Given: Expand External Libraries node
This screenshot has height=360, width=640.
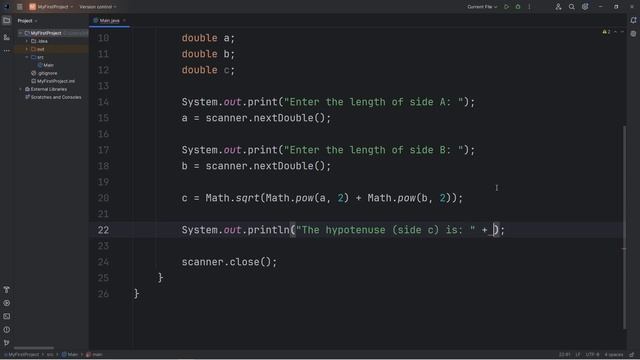Looking at the screenshot, I should coord(20,89).
